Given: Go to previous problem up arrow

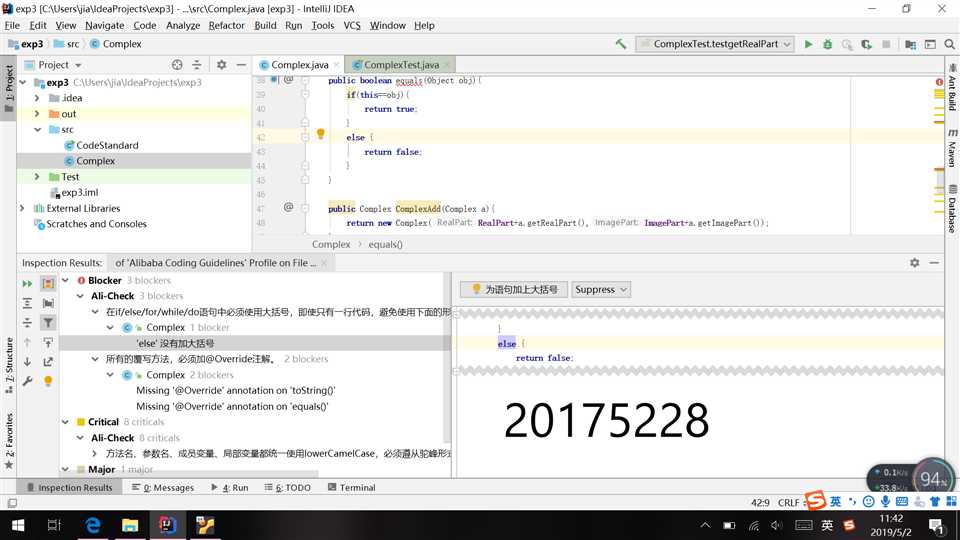Looking at the screenshot, I should click(x=28, y=342).
